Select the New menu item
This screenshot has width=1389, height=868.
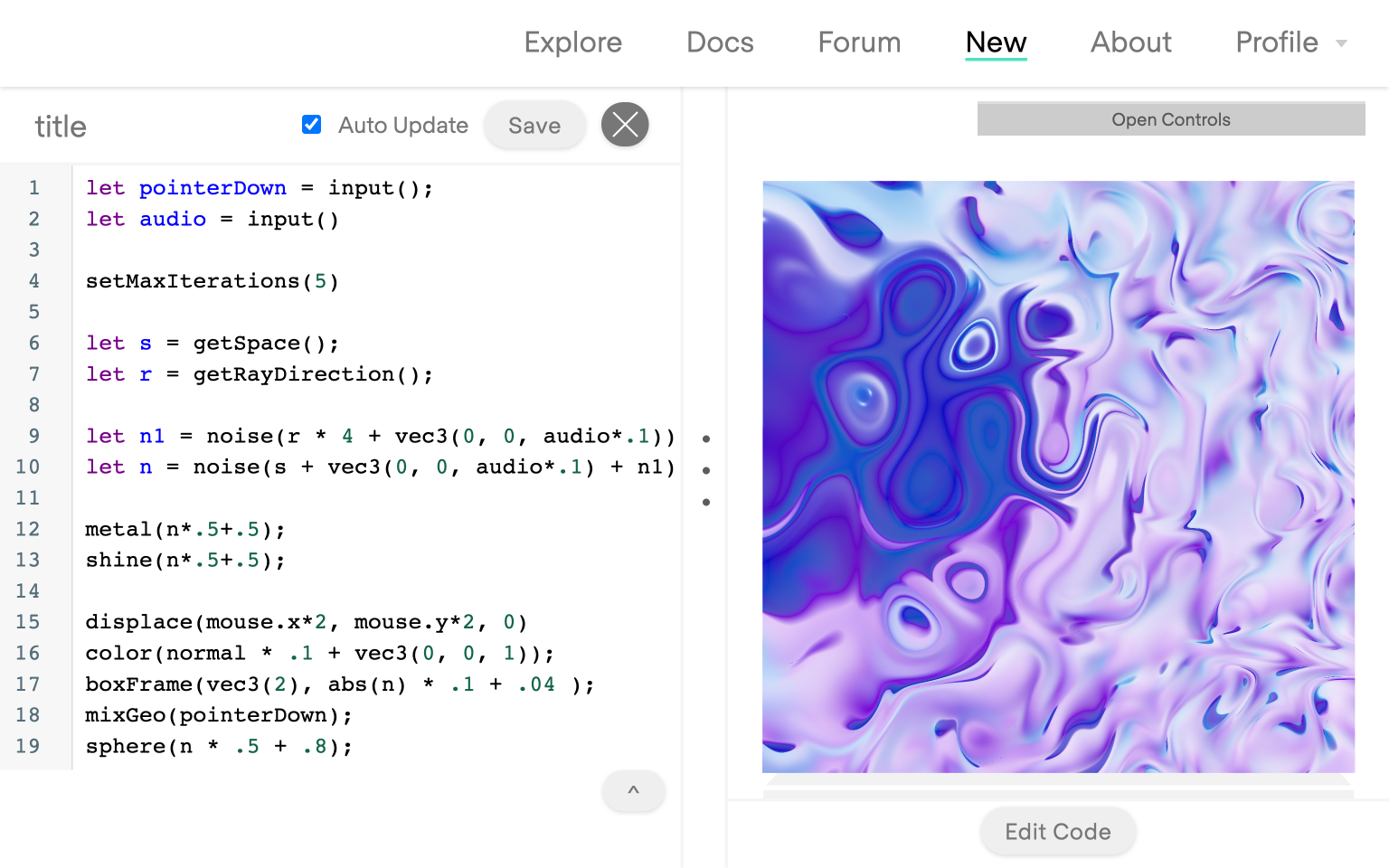pyautogui.click(x=996, y=42)
